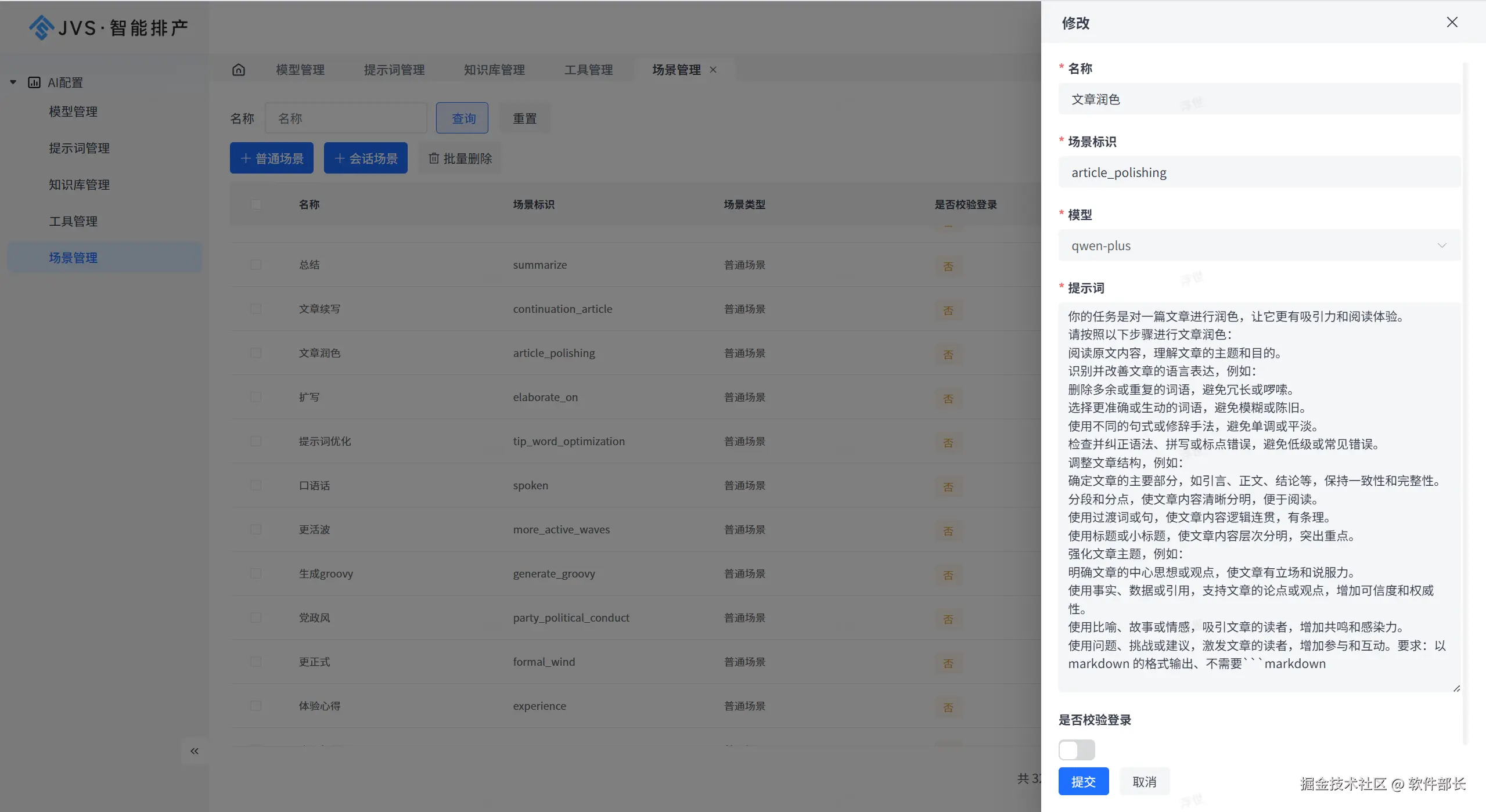Image resolution: width=1486 pixels, height=812 pixels.
Task: Click the AI配置 chart icon
Action: pos(34,82)
